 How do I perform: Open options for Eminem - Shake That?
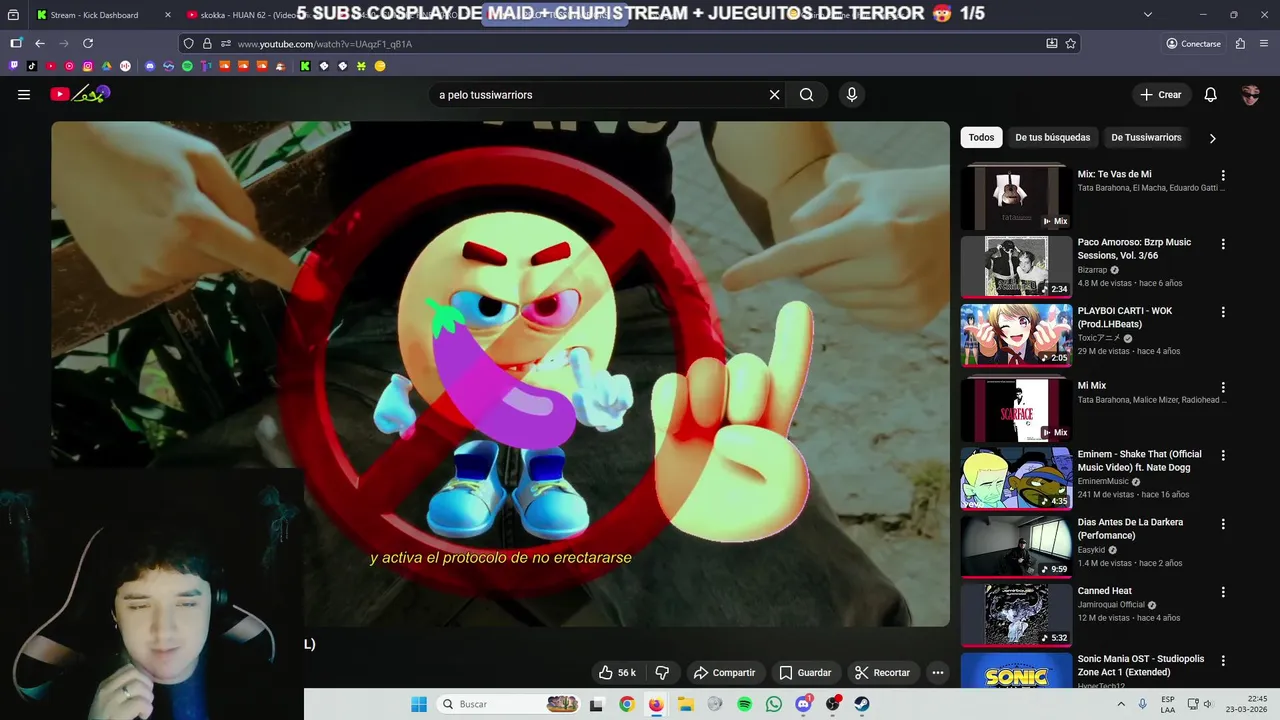[1222, 456]
